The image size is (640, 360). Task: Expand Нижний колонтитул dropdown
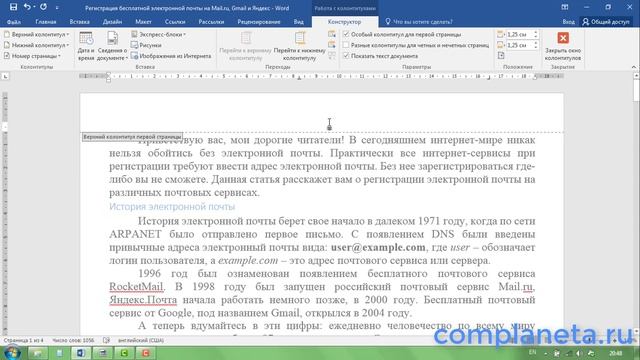[36, 45]
